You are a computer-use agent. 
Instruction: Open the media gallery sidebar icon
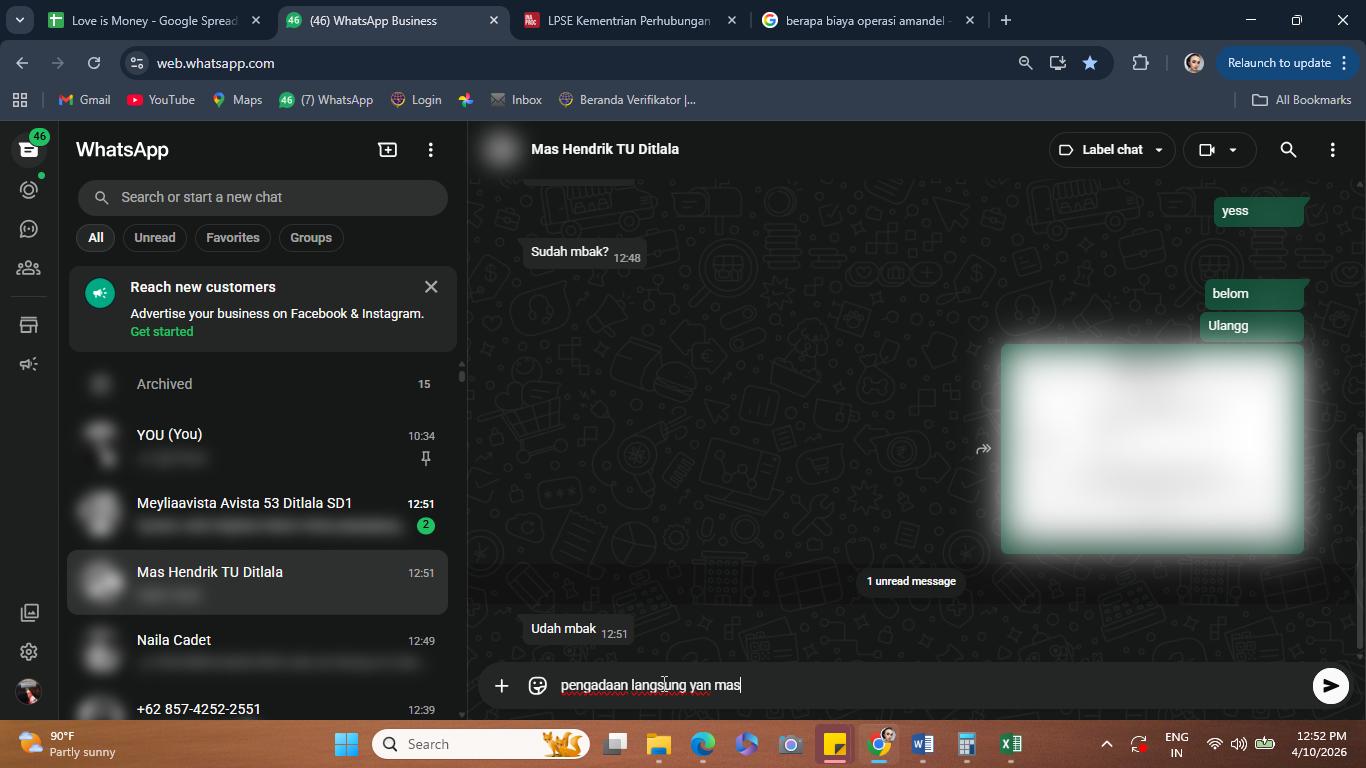point(29,612)
